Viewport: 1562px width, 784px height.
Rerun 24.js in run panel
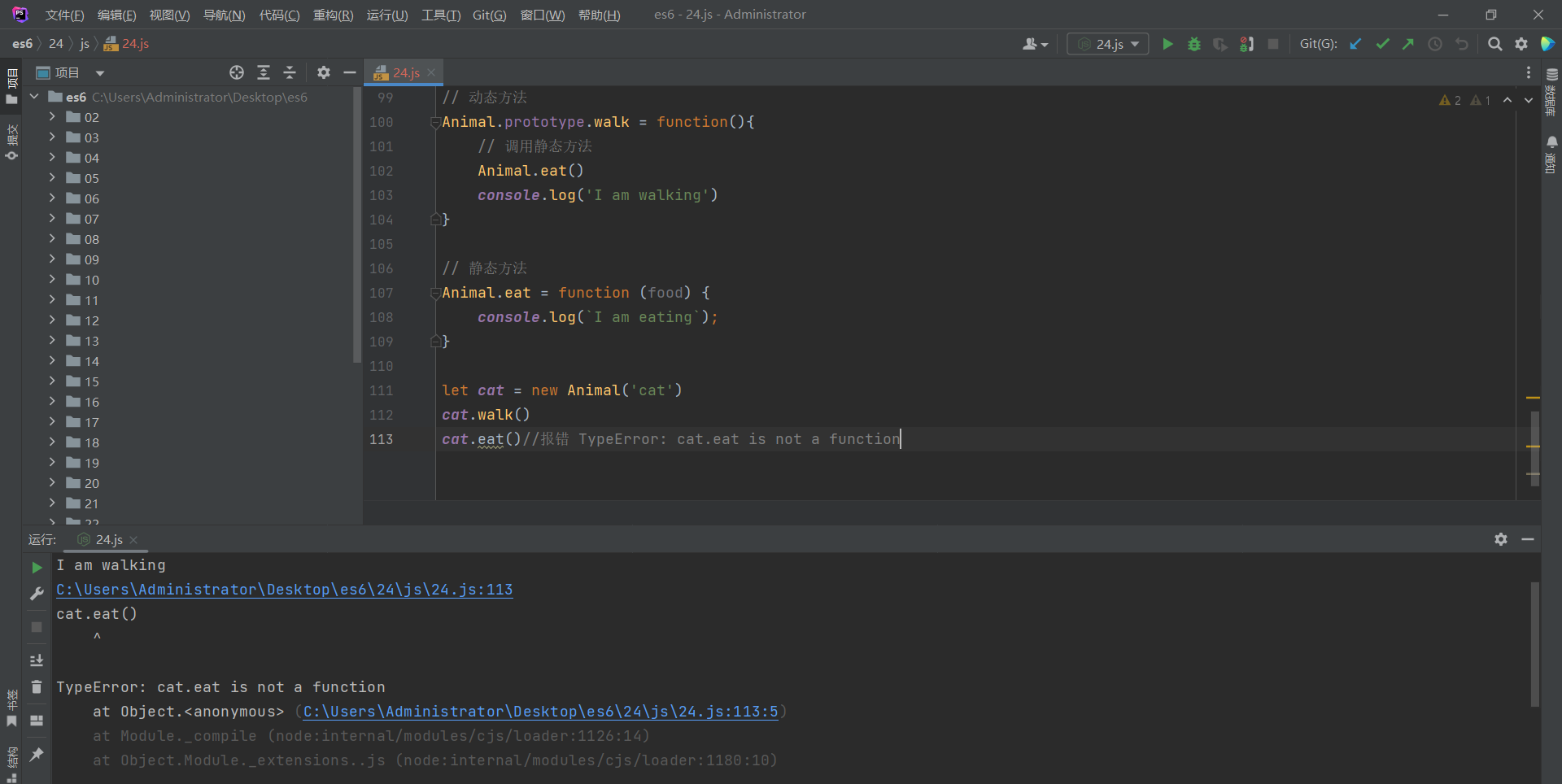click(37, 567)
